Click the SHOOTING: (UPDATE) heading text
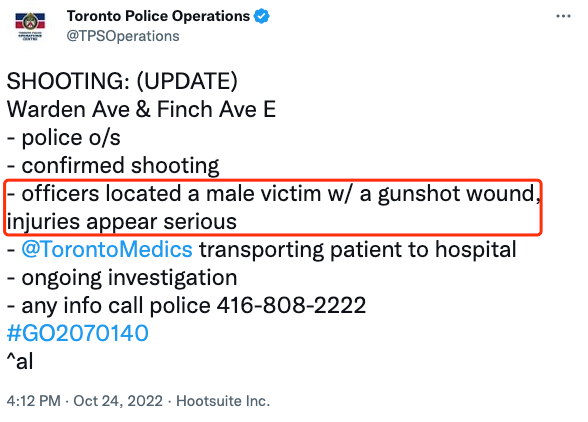588x422 pixels. (122, 81)
